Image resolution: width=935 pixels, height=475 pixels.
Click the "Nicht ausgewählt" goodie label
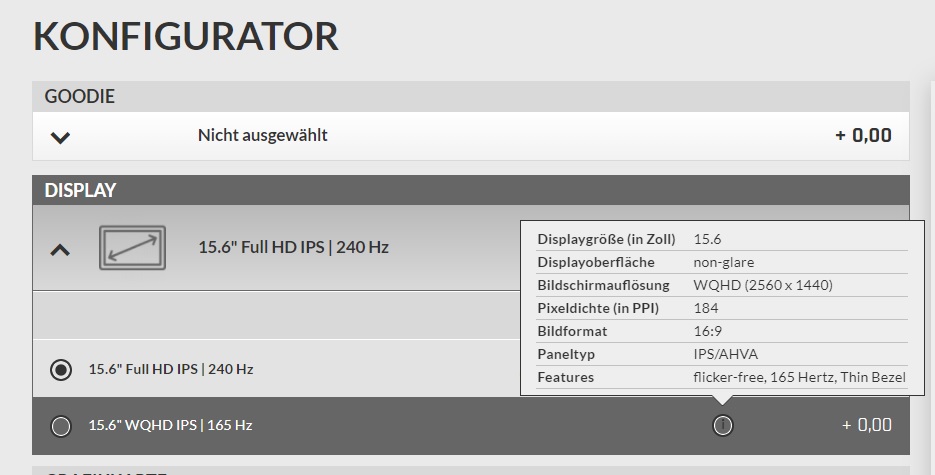(x=262, y=135)
